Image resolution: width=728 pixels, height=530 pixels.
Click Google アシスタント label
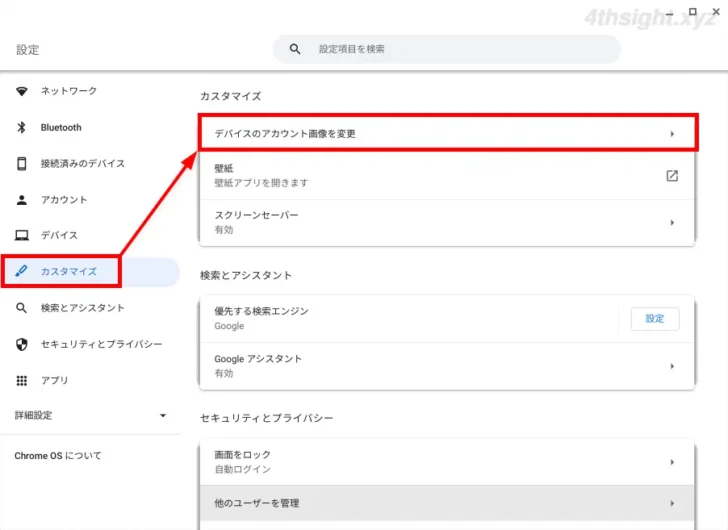(258, 359)
